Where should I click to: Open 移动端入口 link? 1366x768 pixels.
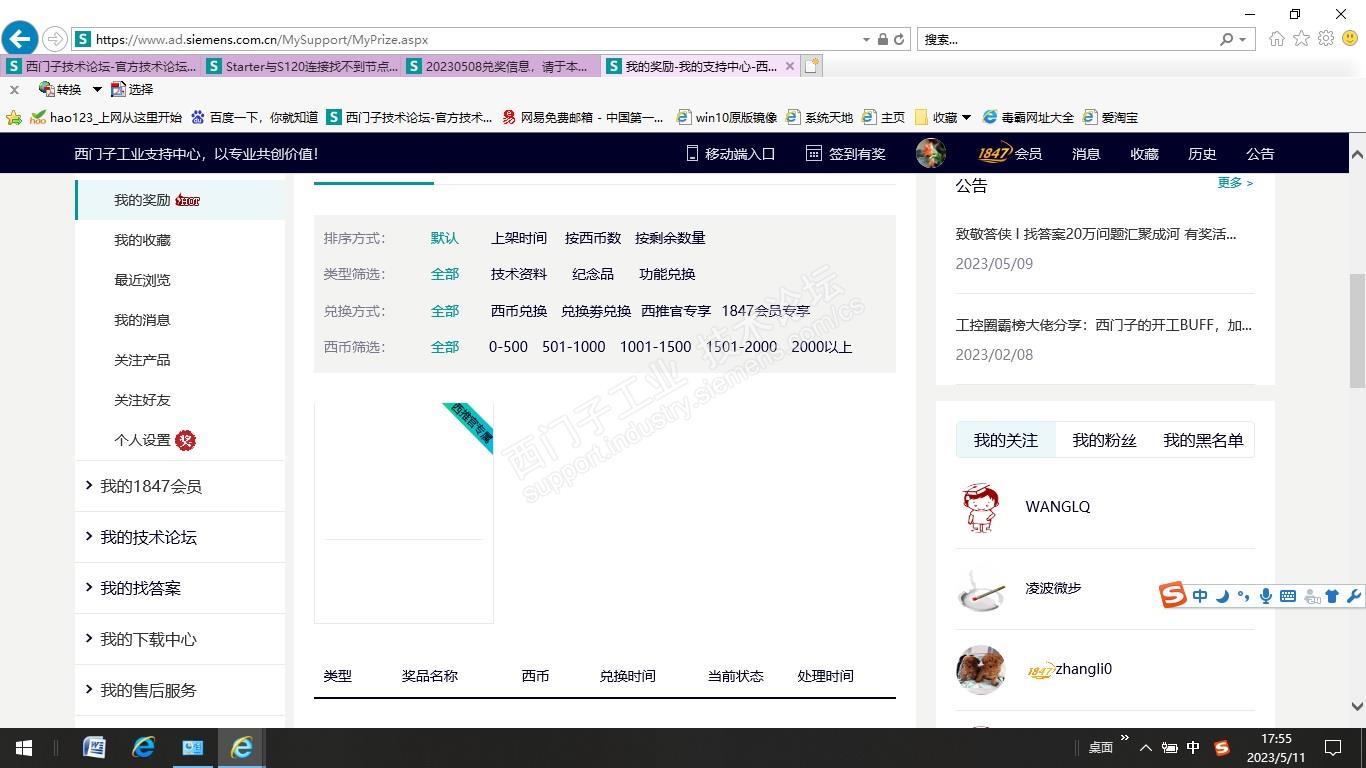[x=730, y=154]
